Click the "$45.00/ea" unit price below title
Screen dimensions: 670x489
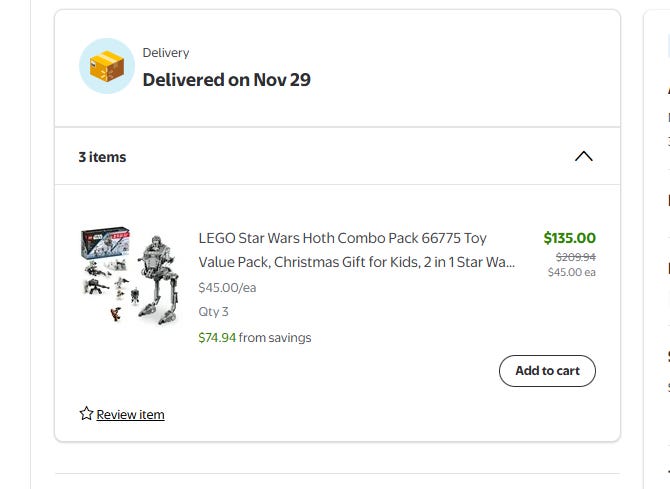(x=227, y=288)
